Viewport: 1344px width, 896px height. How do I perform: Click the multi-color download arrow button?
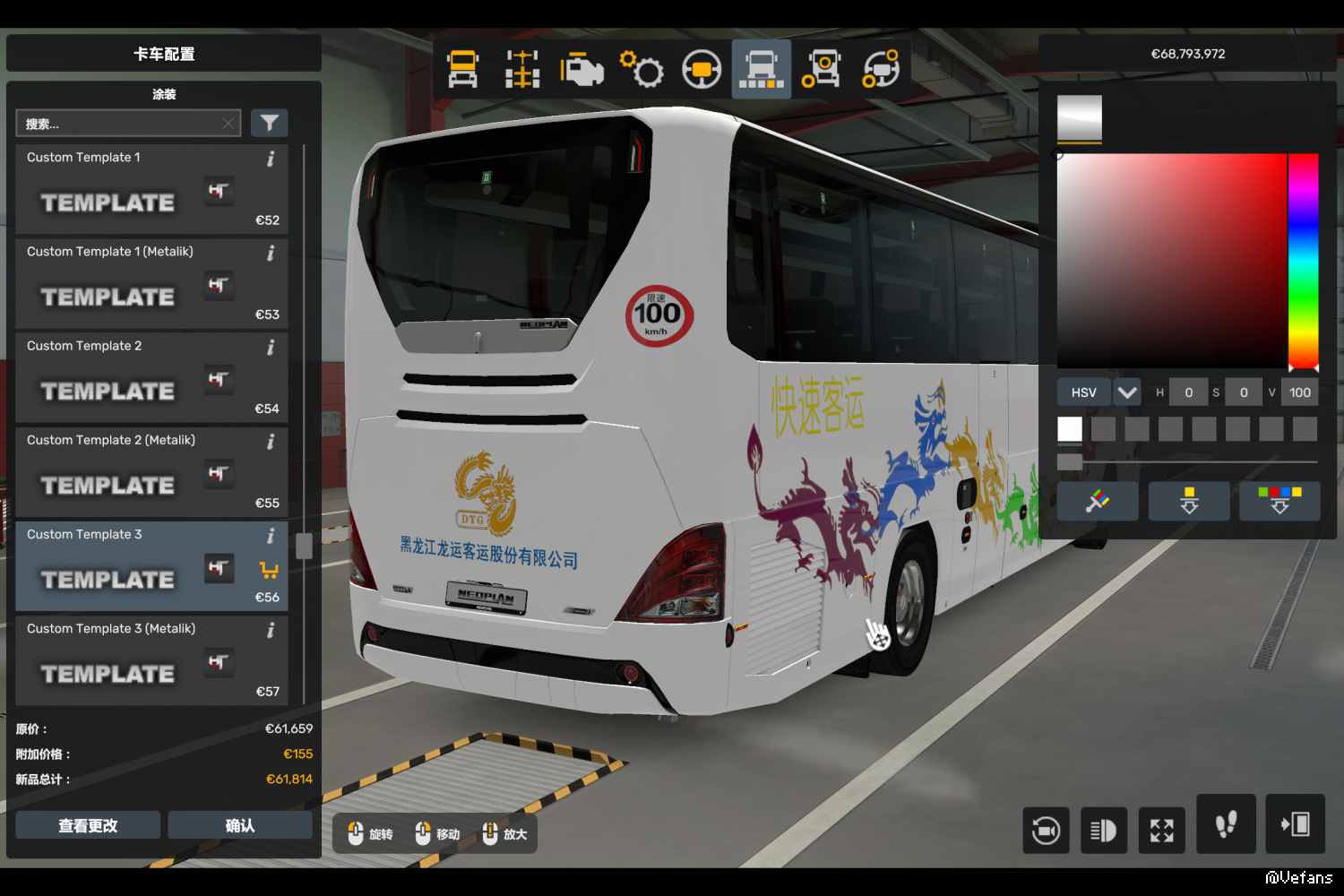pyautogui.click(x=1279, y=501)
